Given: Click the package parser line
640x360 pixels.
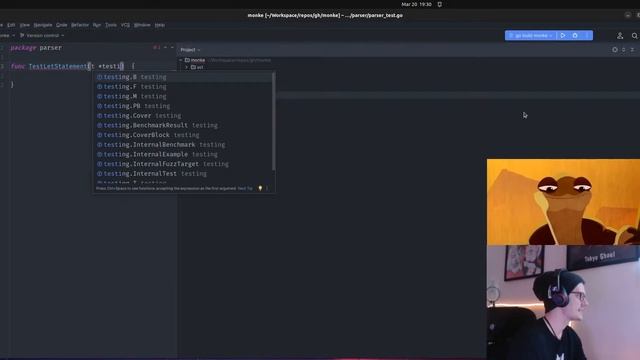Looking at the screenshot, I should coord(36,48).
